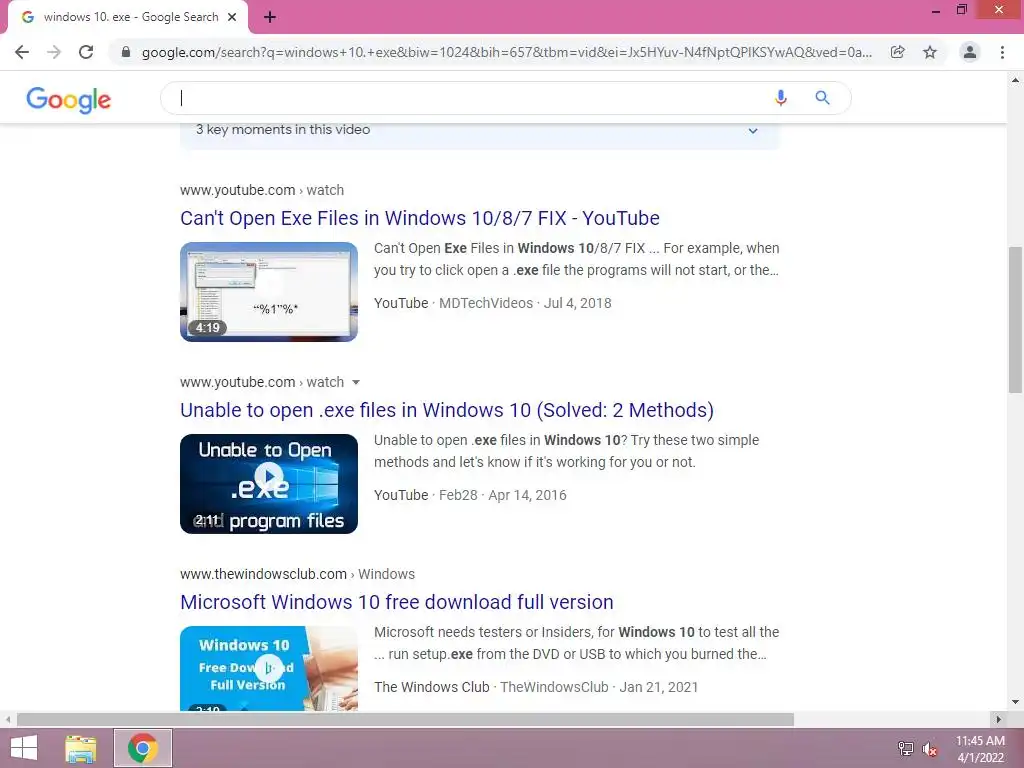This screenshot has width=1024, height=768.
Task: Open dropdown arrow beside second youtube.com watch
Action: coord(356,382)
